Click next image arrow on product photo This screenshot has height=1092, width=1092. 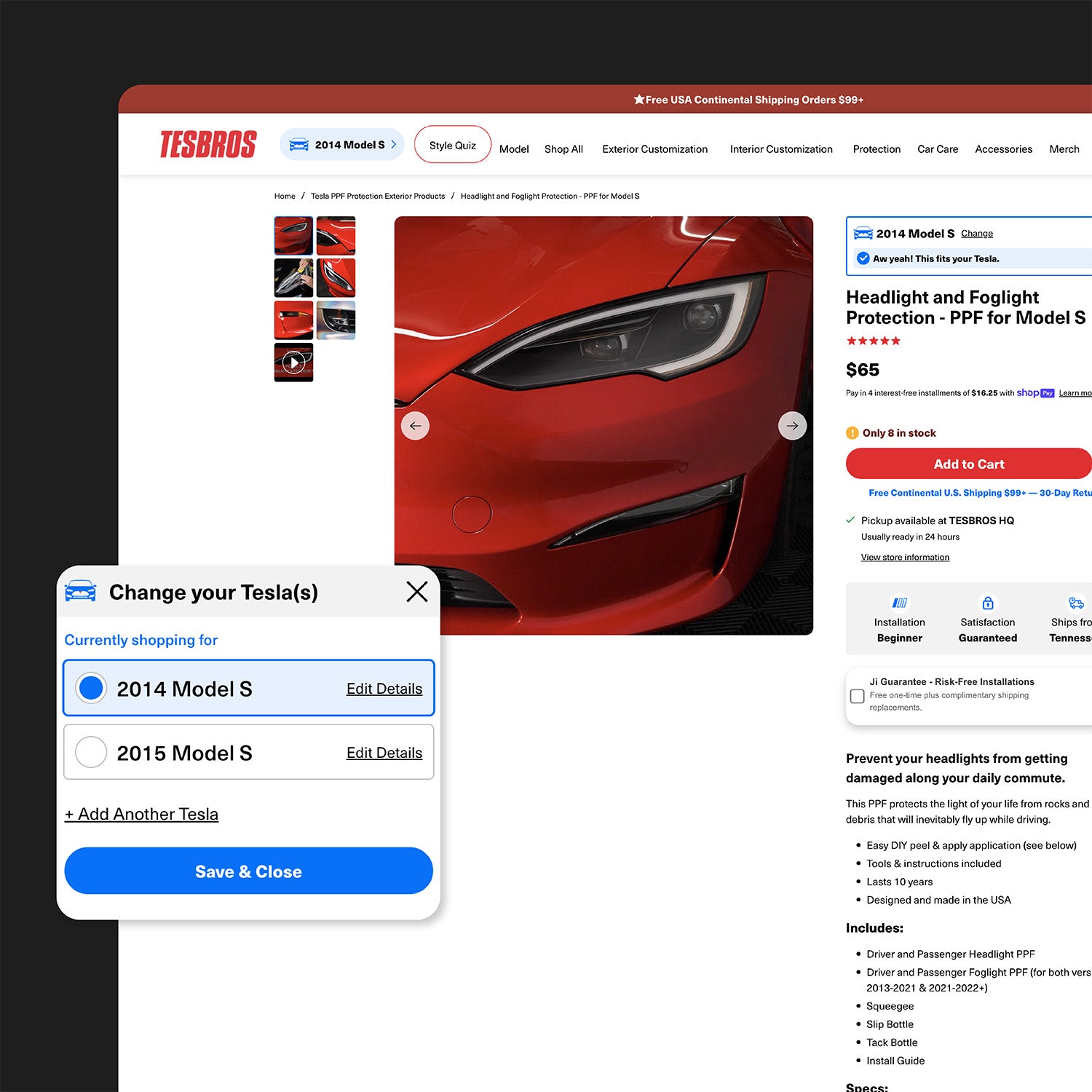(x=792, y=426)
